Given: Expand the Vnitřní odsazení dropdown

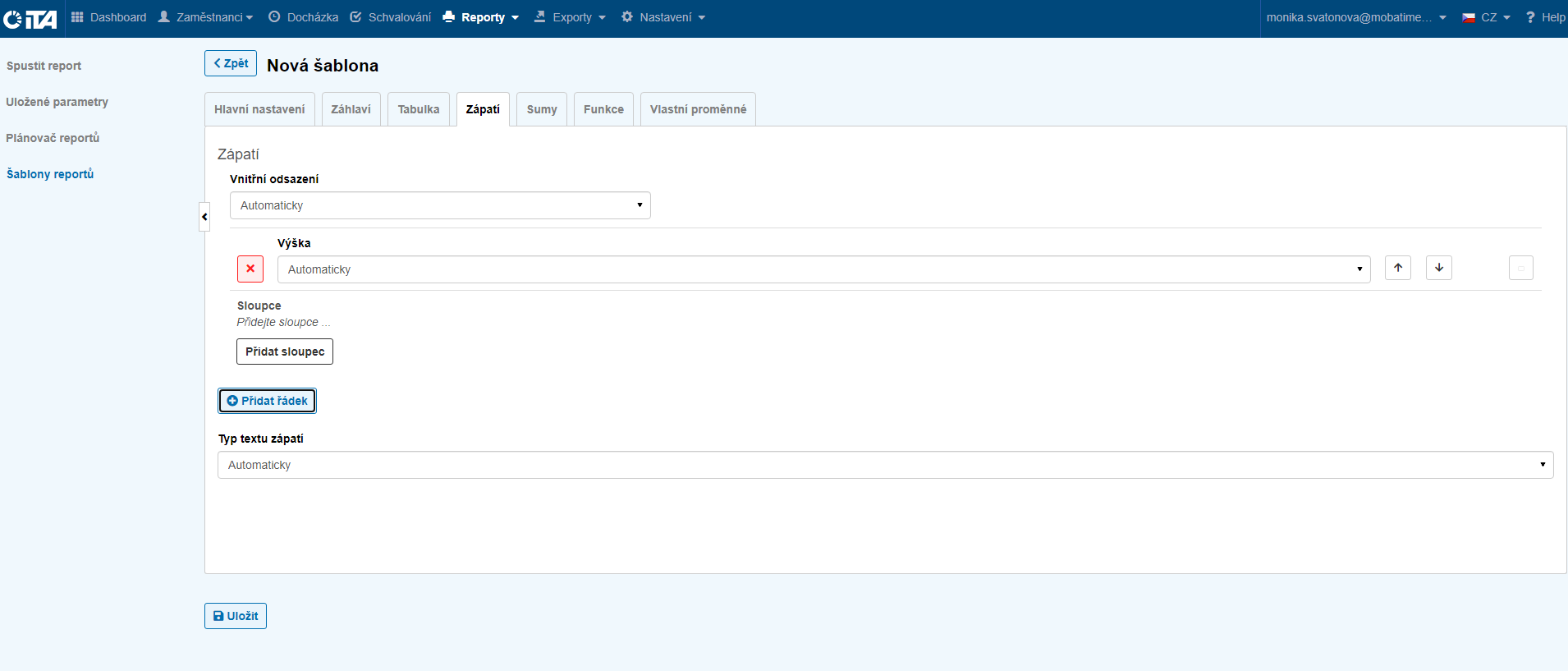Looking at the screenshot, I should [440, 205].
